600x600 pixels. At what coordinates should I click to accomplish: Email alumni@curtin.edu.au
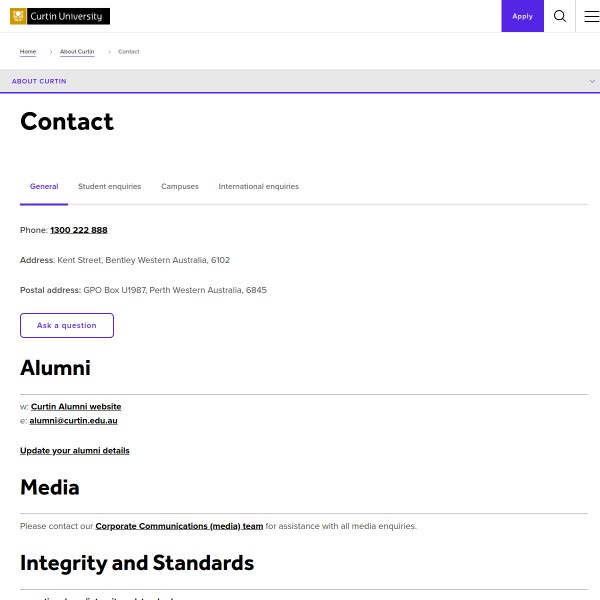tap(73, 421)
